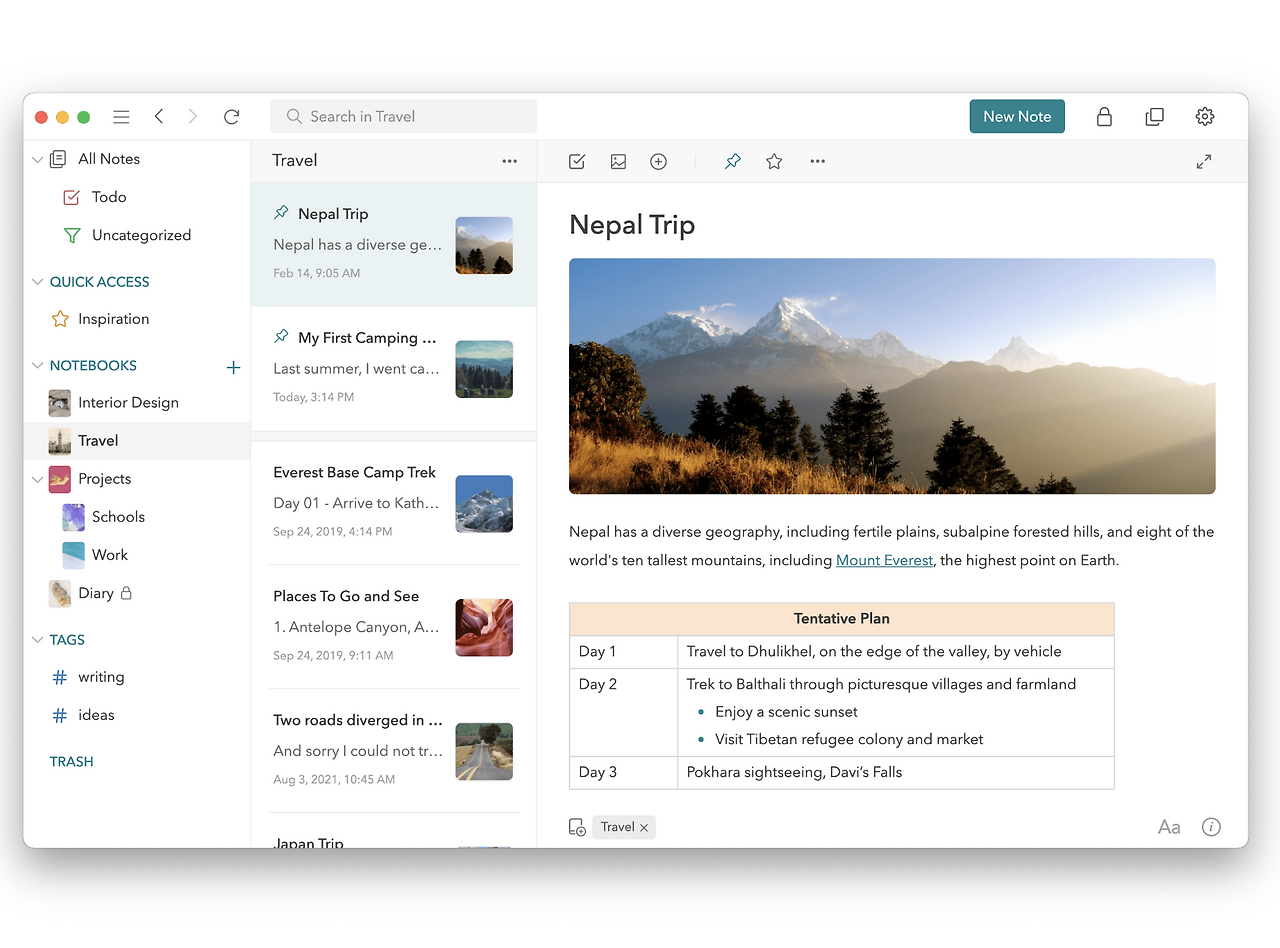1280x948 pixels.
Task: Collapse the Quick Access section
Action: pos(38,282)
